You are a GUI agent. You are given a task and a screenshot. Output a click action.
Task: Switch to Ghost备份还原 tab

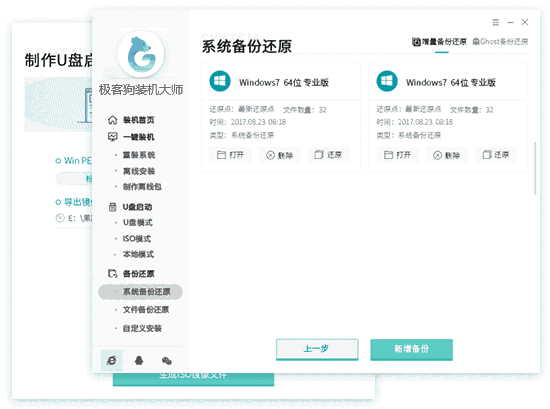500,42
